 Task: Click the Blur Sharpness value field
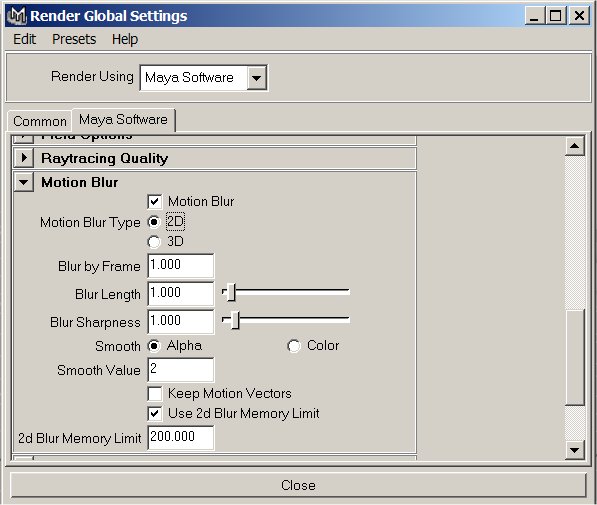pyautogui.click(x=180, y=321)
